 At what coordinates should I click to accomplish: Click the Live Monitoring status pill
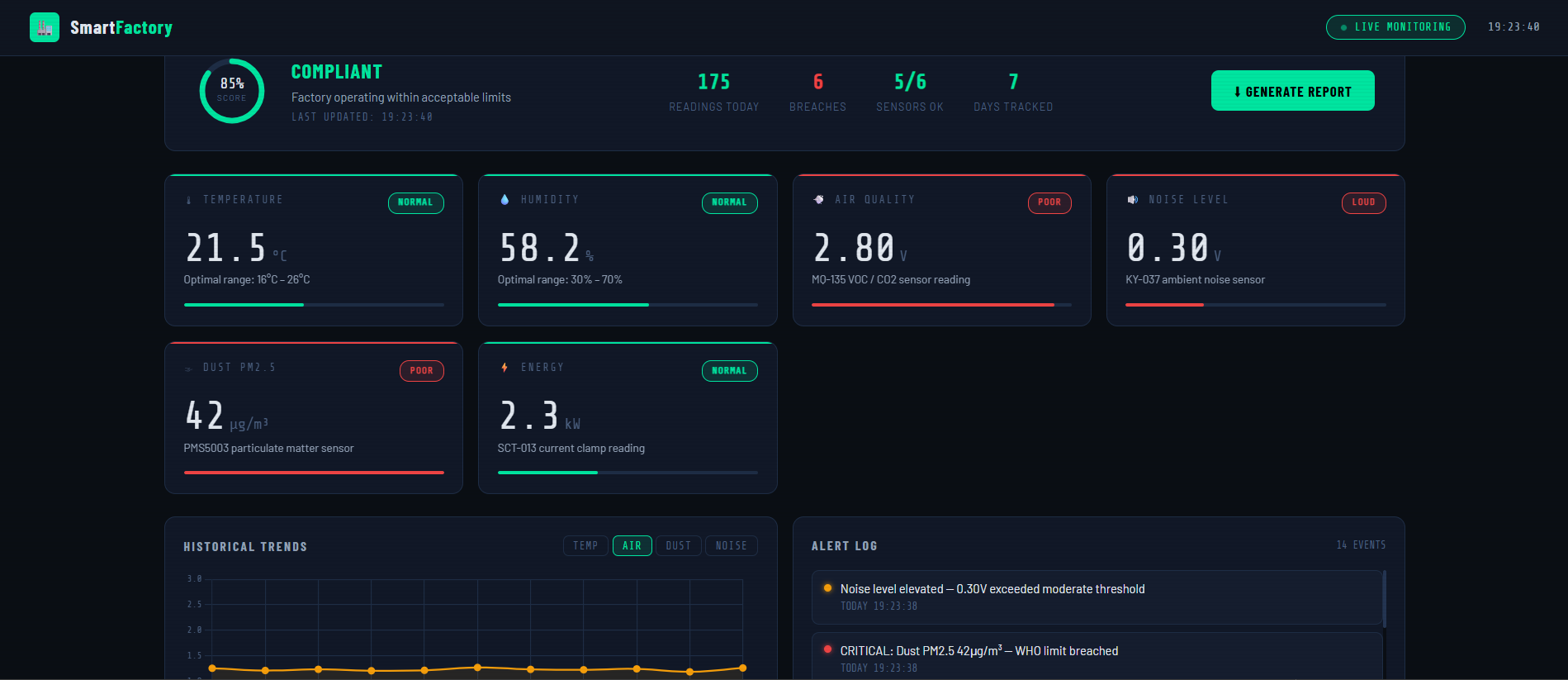tap(1395, 27)
